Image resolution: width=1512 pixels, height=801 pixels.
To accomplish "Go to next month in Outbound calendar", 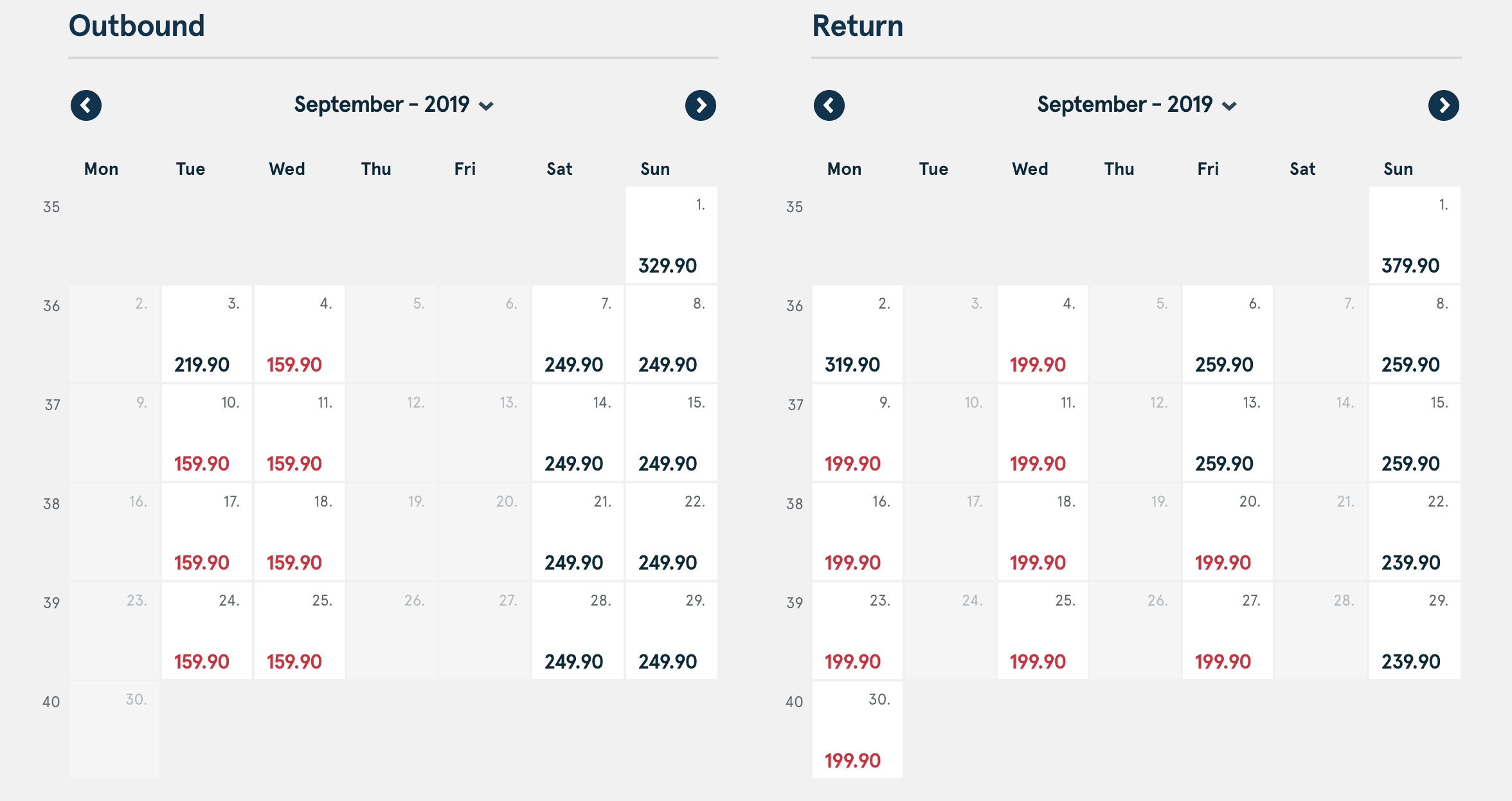I will click(700, 105).
